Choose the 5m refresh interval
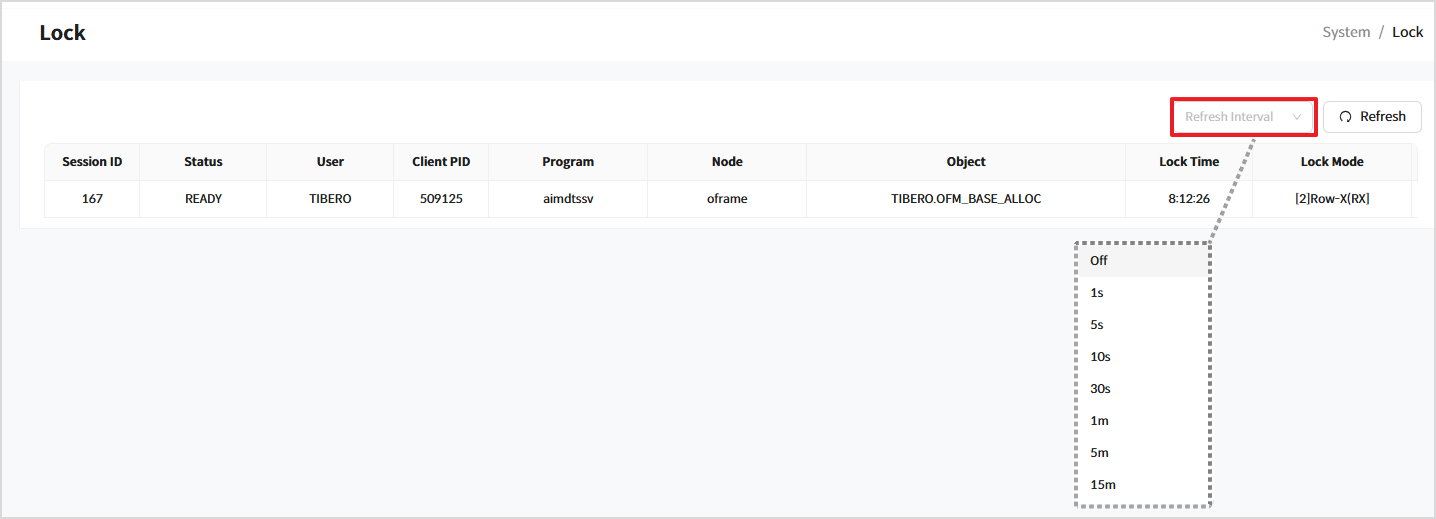1436x519 pixels. pos(1099,453)
